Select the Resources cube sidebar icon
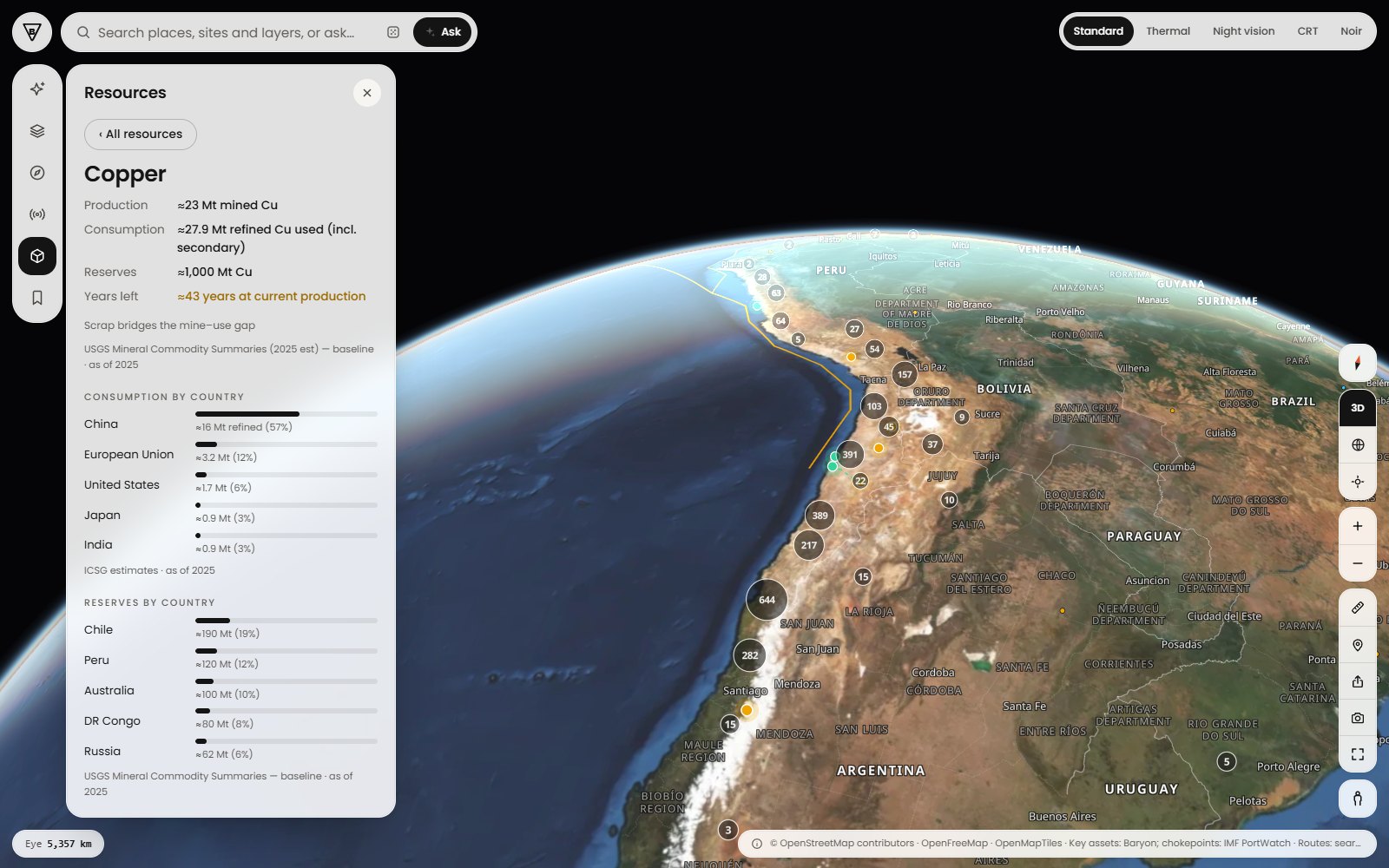 pos(37,256)
